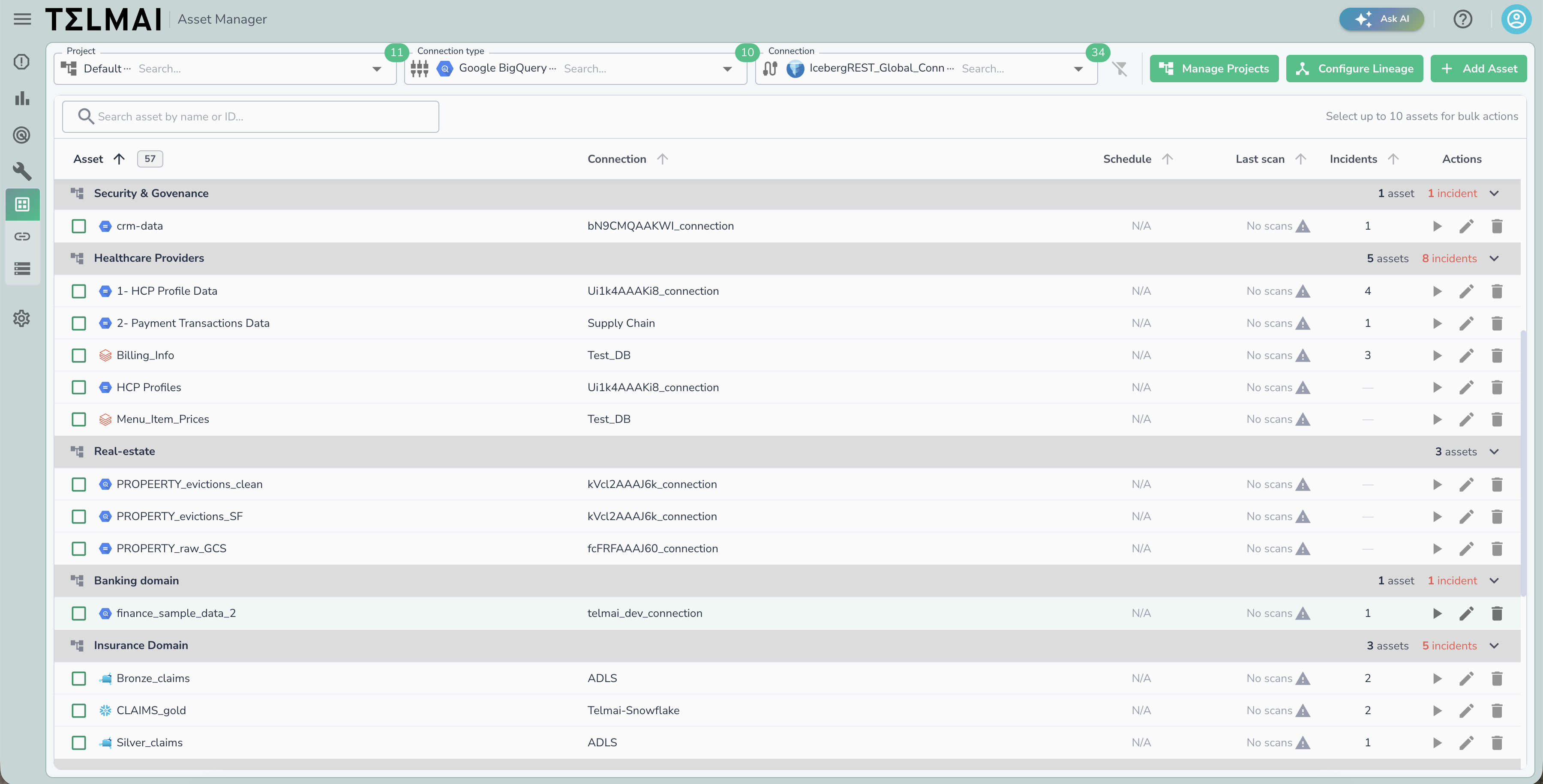Screen dimensions: 1543x784
Task: Edit the PROPERTY_evictions_SF asset
Action: 1466,517
